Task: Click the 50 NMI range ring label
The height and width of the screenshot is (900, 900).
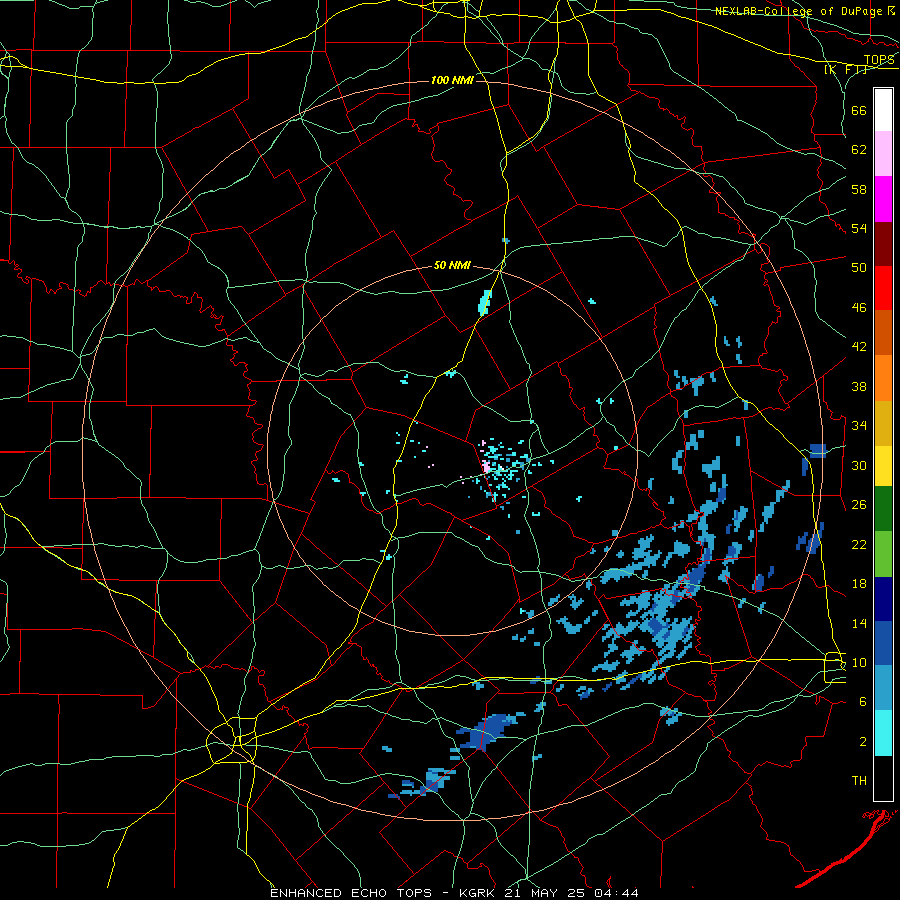Action: [452, 265]
